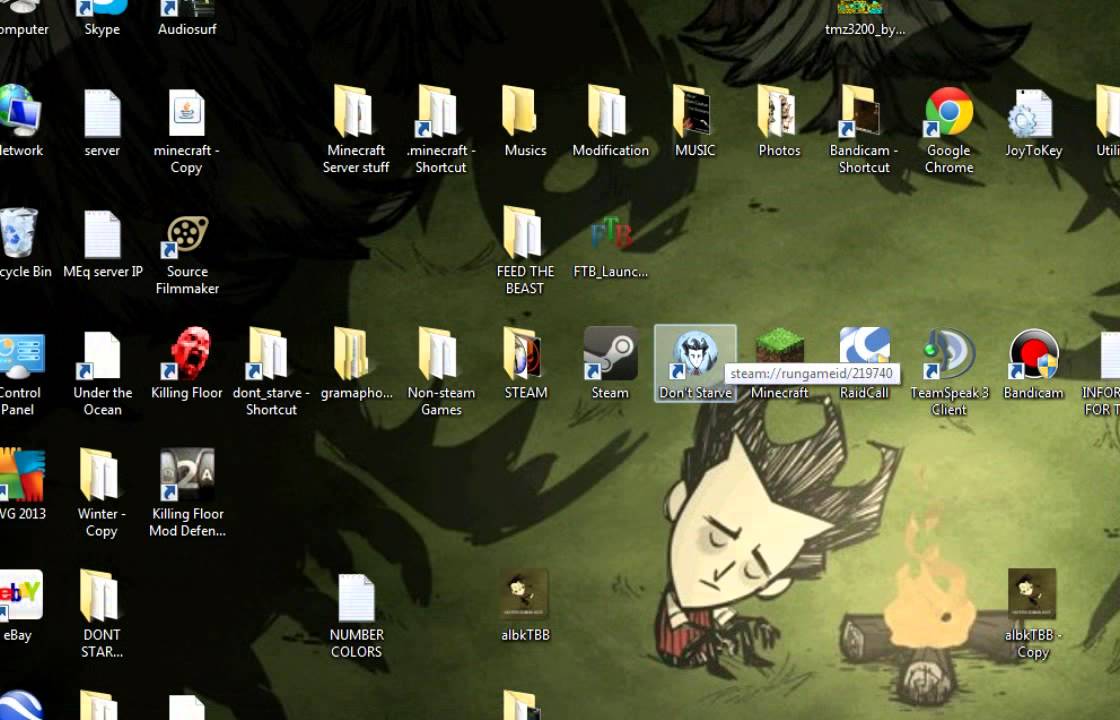Select the Bandicam application shortcut
The image size is (1120, 720).
tap(1033, 363)
